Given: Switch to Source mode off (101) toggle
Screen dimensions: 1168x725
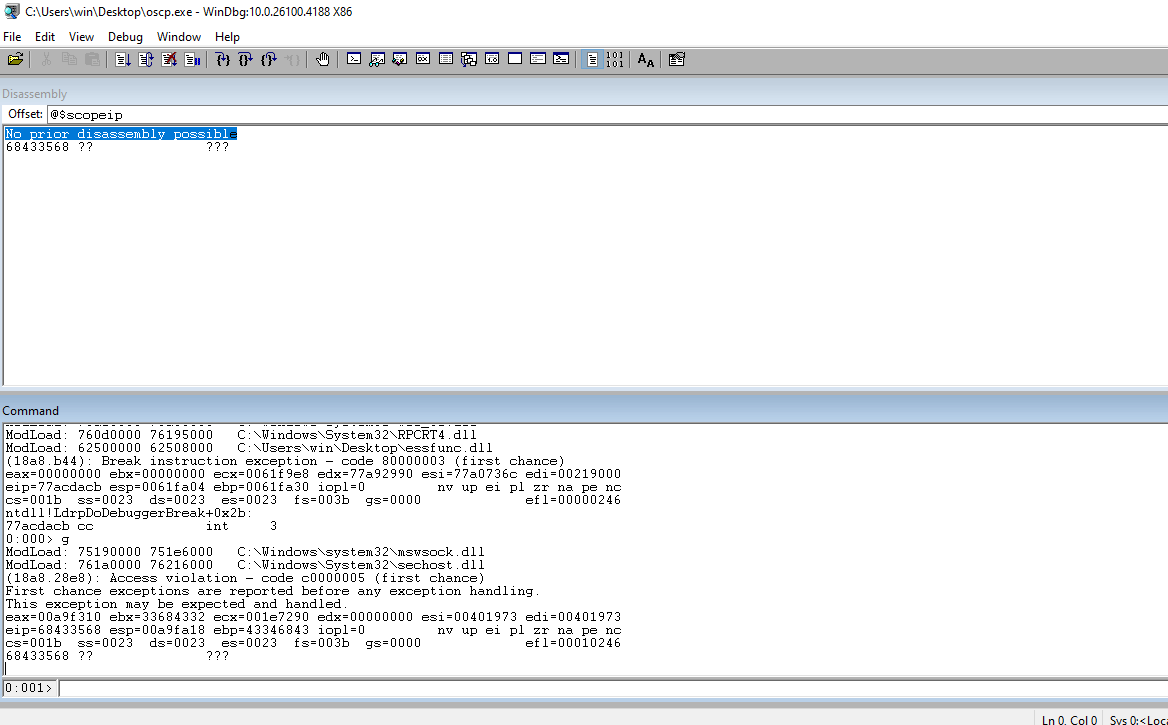Looking at the screenshot, I should (x=615, y=60).
